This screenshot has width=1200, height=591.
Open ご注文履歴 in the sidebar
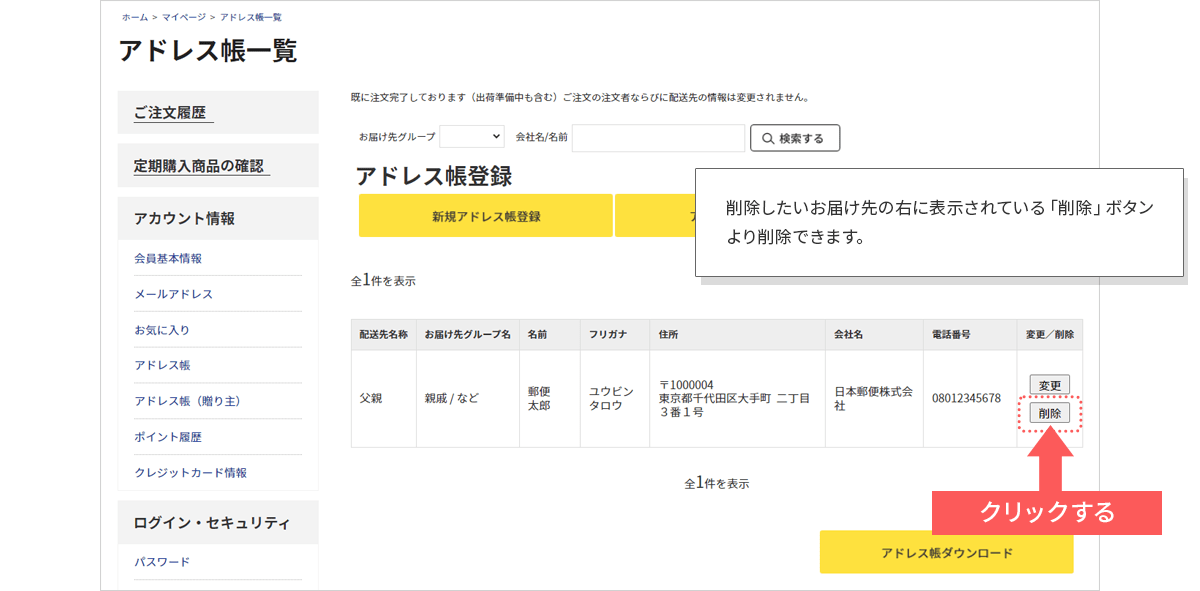(170, 113)
